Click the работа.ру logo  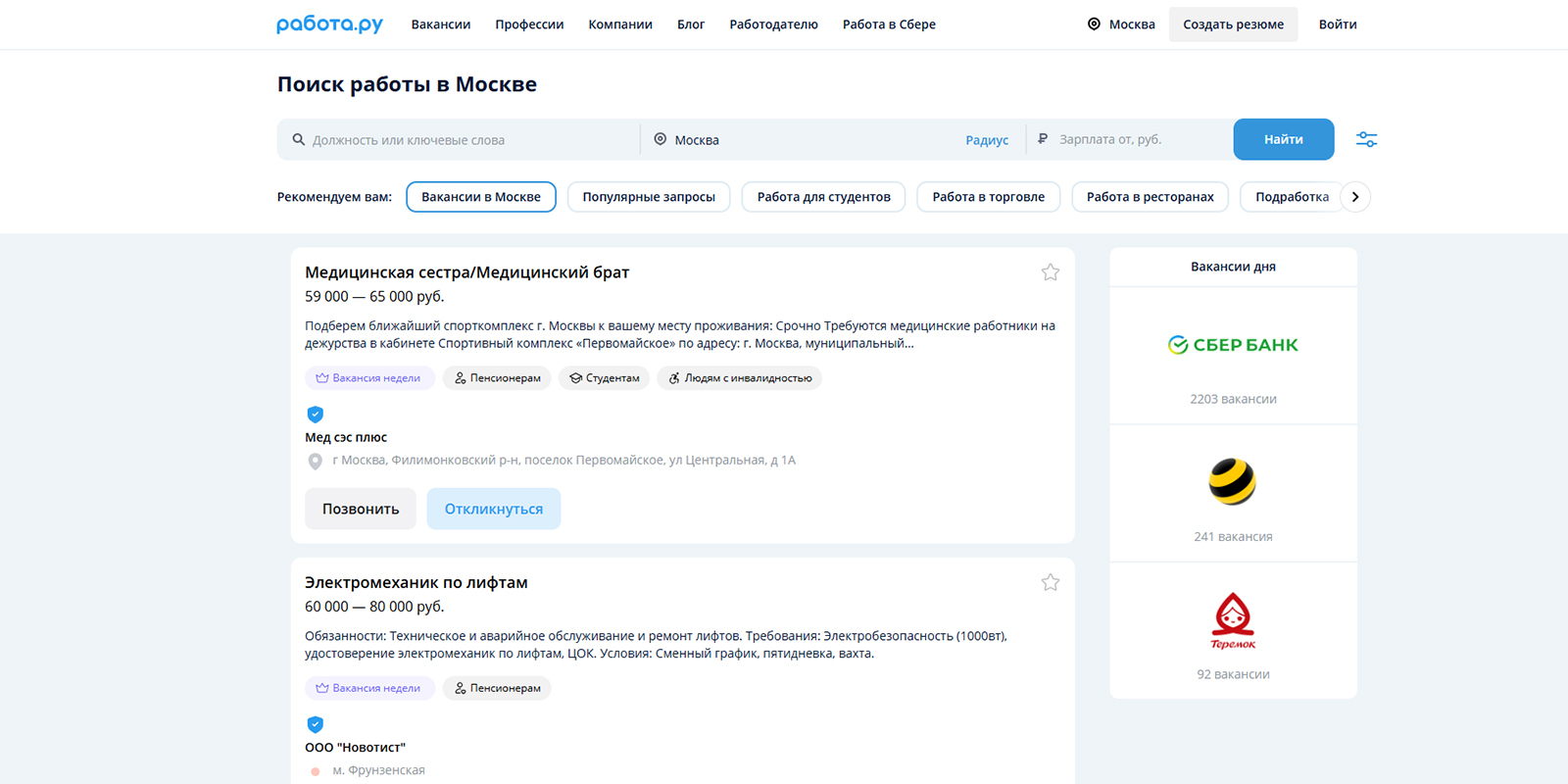pos(329,24)
